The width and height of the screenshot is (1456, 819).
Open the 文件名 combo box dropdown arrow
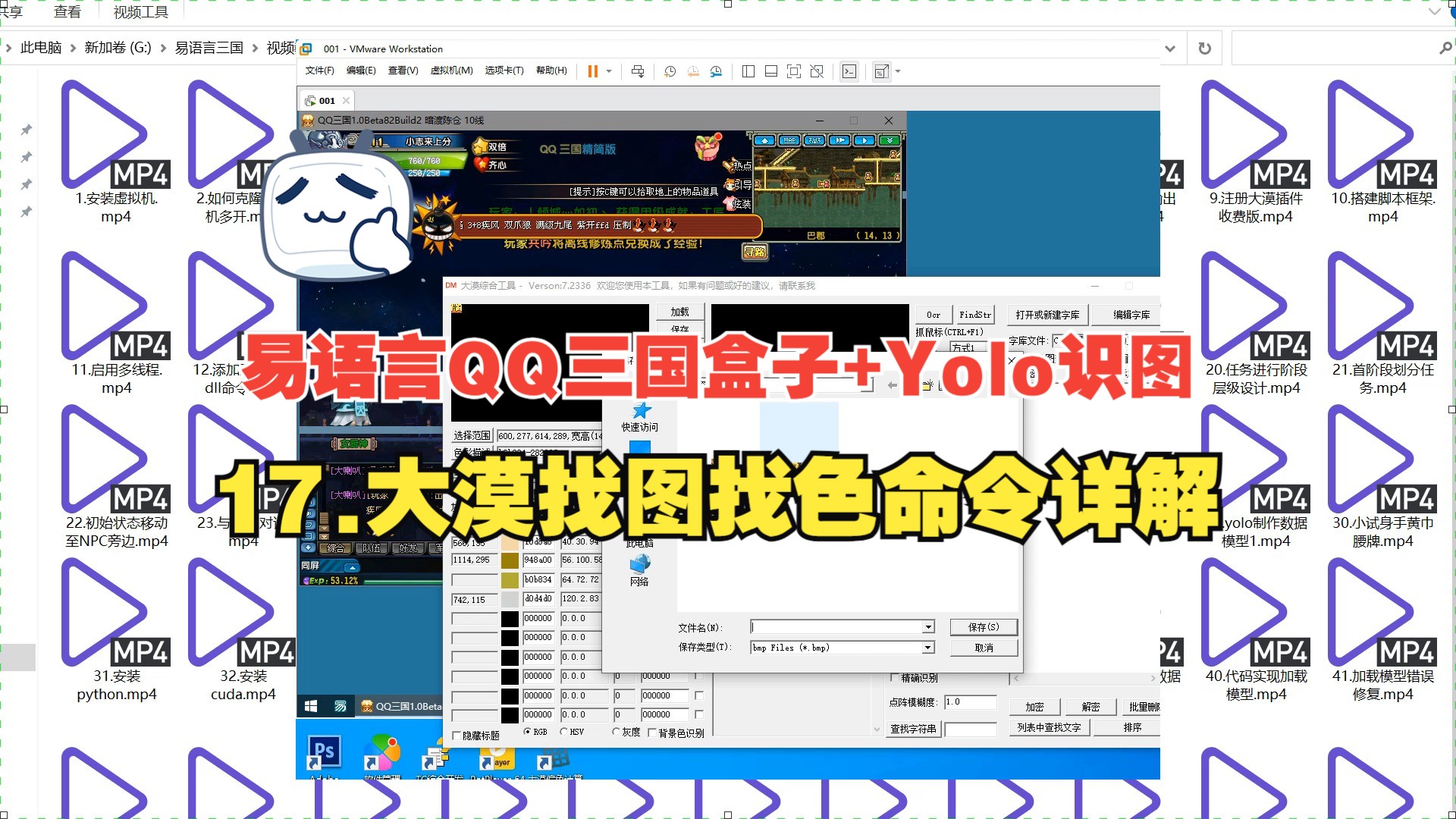tap(928, 627)
